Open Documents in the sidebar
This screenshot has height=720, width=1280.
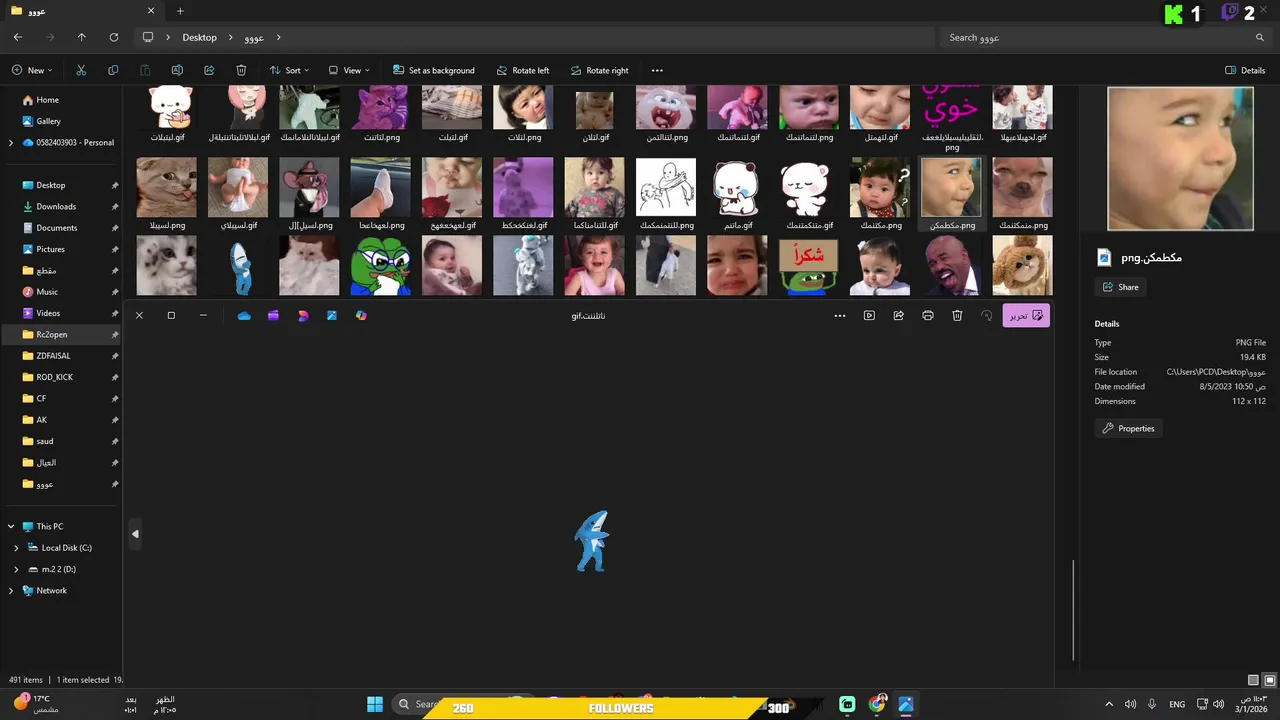coord(57,228)
